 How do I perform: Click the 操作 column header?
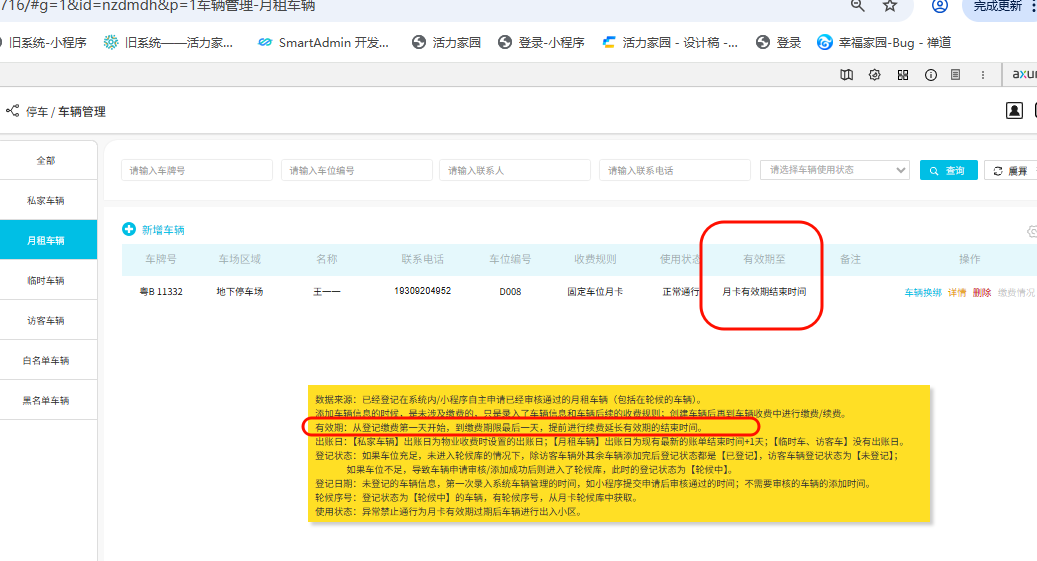(970, 259)
